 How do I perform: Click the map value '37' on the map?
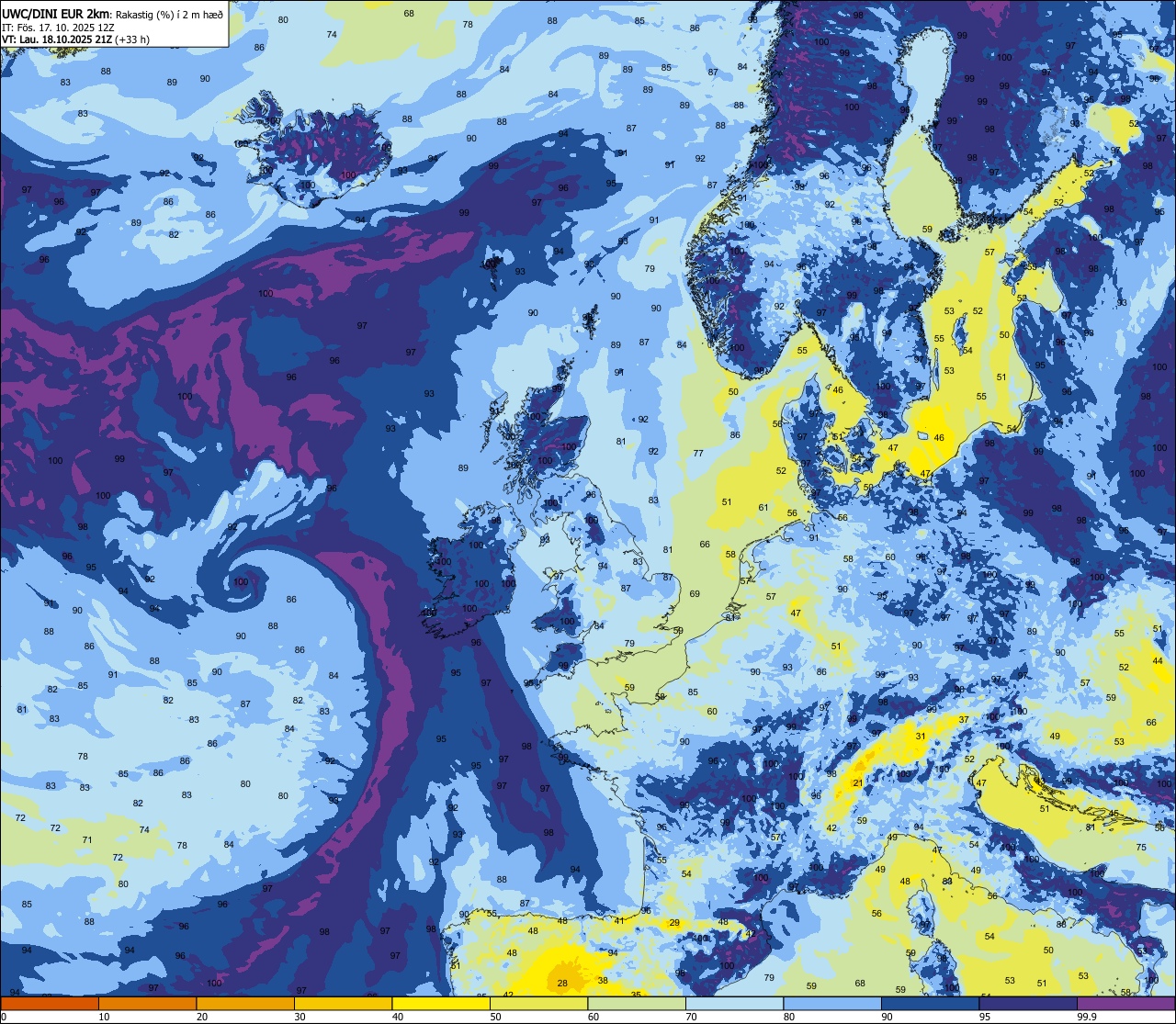point(964,720)
